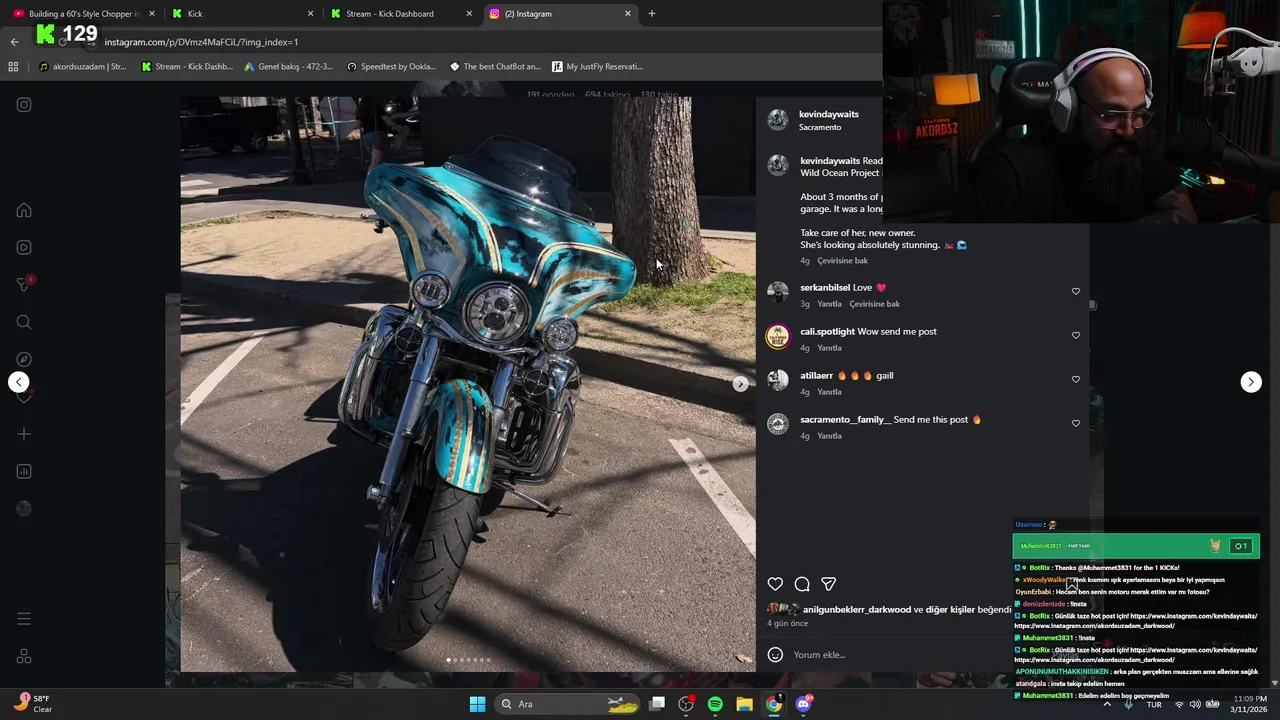Open the My JustFly Reservation bookmark
Image resolution: width=1280 pixels, height=720 pixels.
(598, 67)
